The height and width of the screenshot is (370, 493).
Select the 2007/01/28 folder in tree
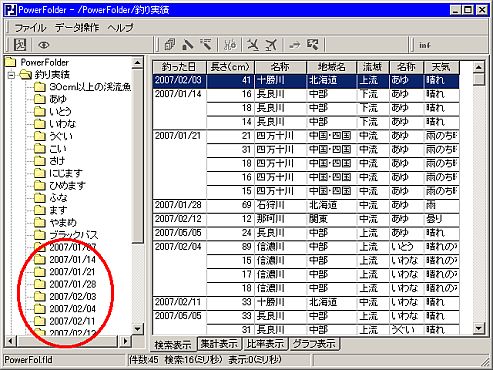point(73,284)
